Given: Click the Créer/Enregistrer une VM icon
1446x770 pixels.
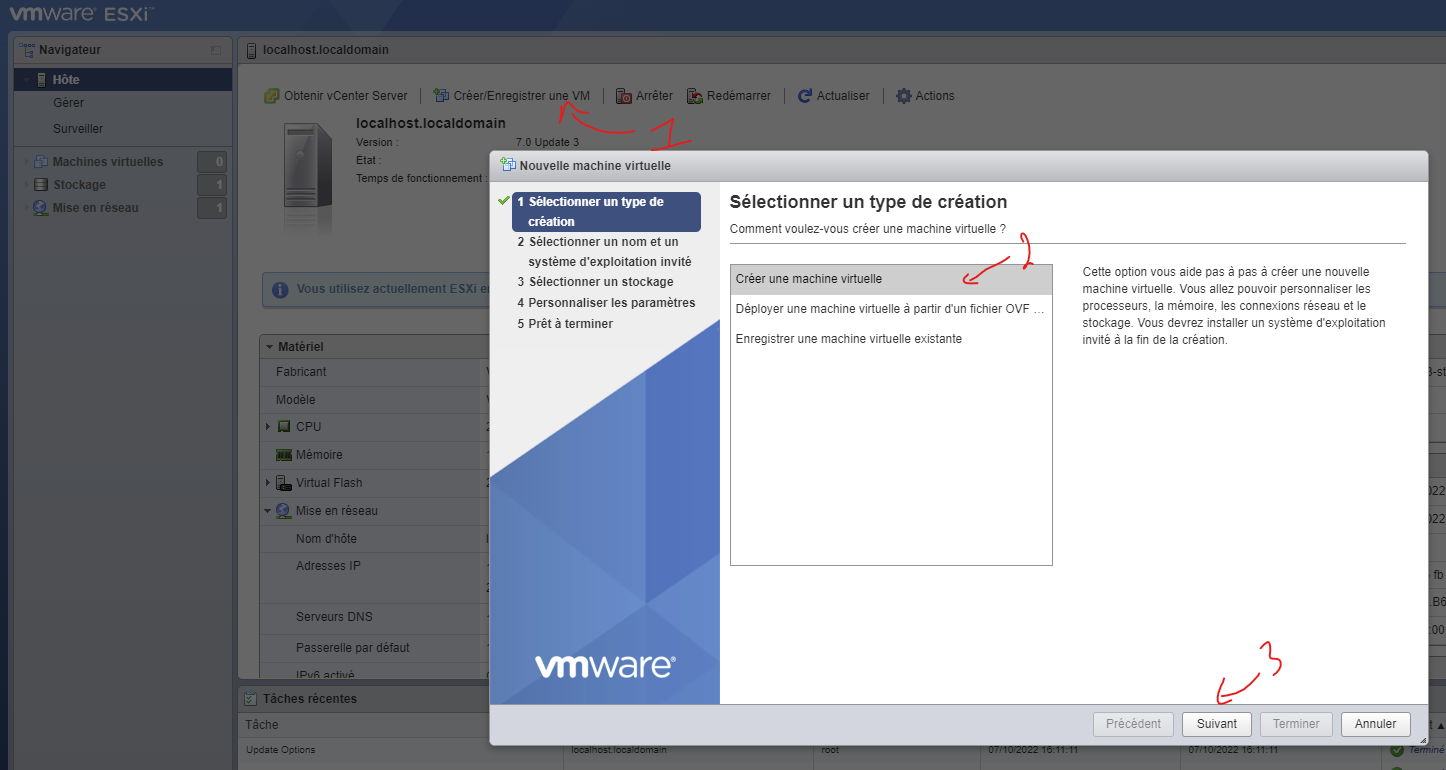Looking at the screenshot, I should (x=441, y=96).
